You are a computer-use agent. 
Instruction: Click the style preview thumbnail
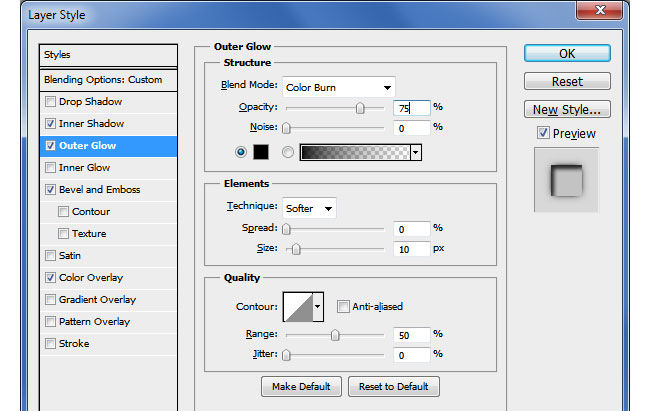pyautogui.click(x=566, y=180)
